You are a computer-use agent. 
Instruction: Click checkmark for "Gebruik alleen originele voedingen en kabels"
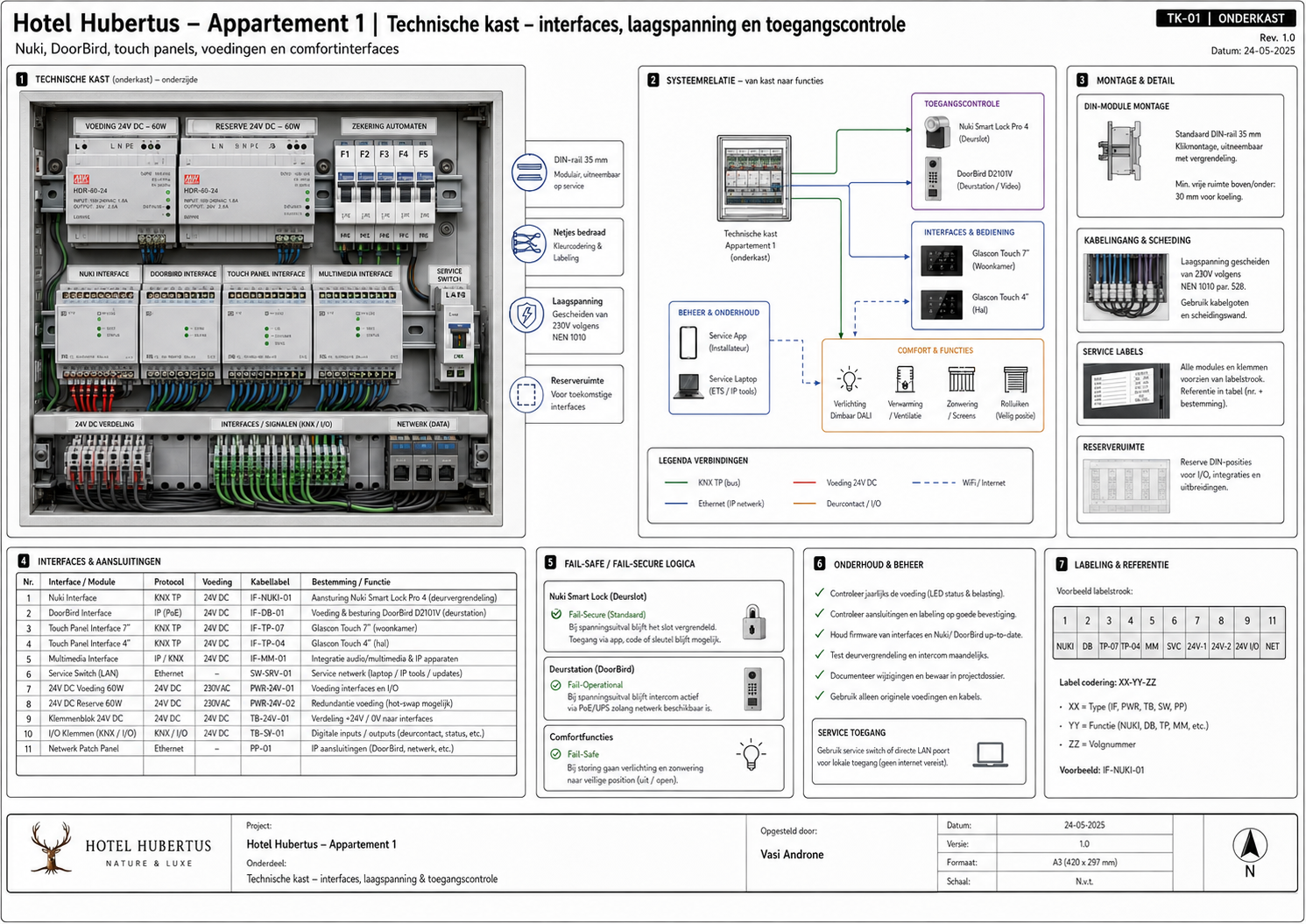[820, 696]
